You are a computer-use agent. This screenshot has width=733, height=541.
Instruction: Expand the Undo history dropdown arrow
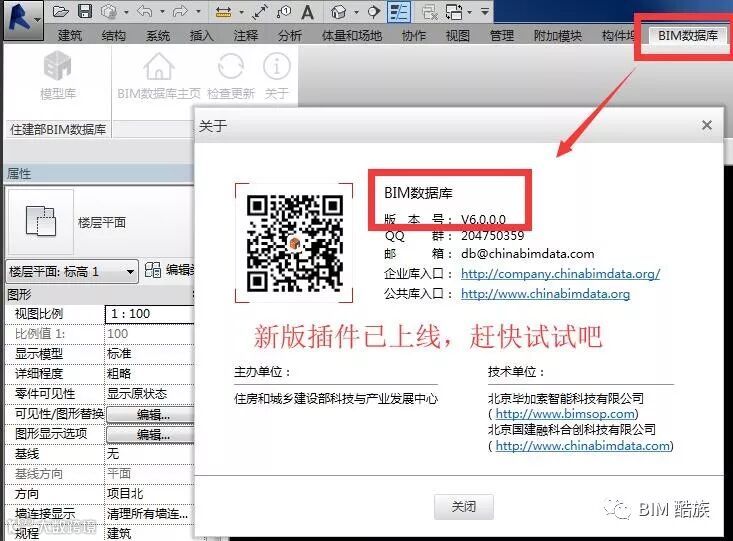coord(162,12)
